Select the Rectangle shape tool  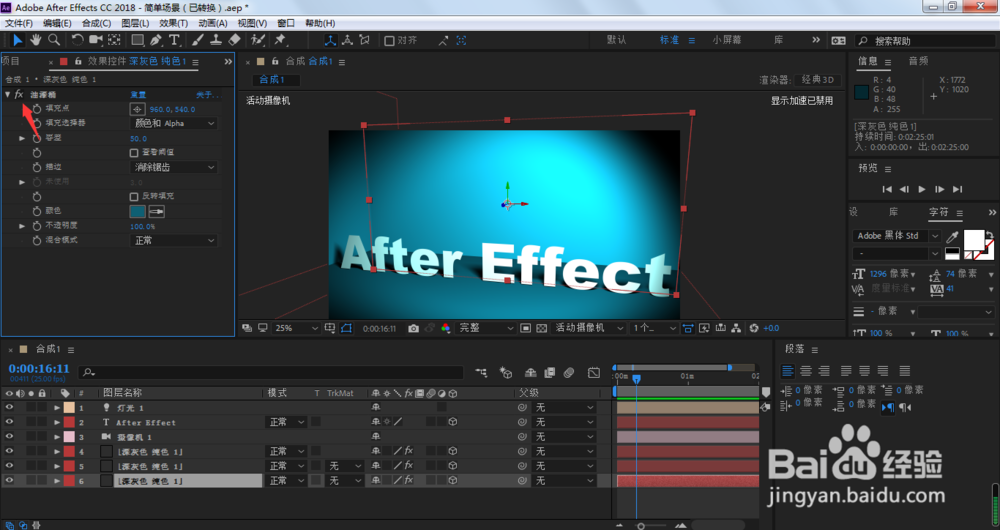[137, 40]
